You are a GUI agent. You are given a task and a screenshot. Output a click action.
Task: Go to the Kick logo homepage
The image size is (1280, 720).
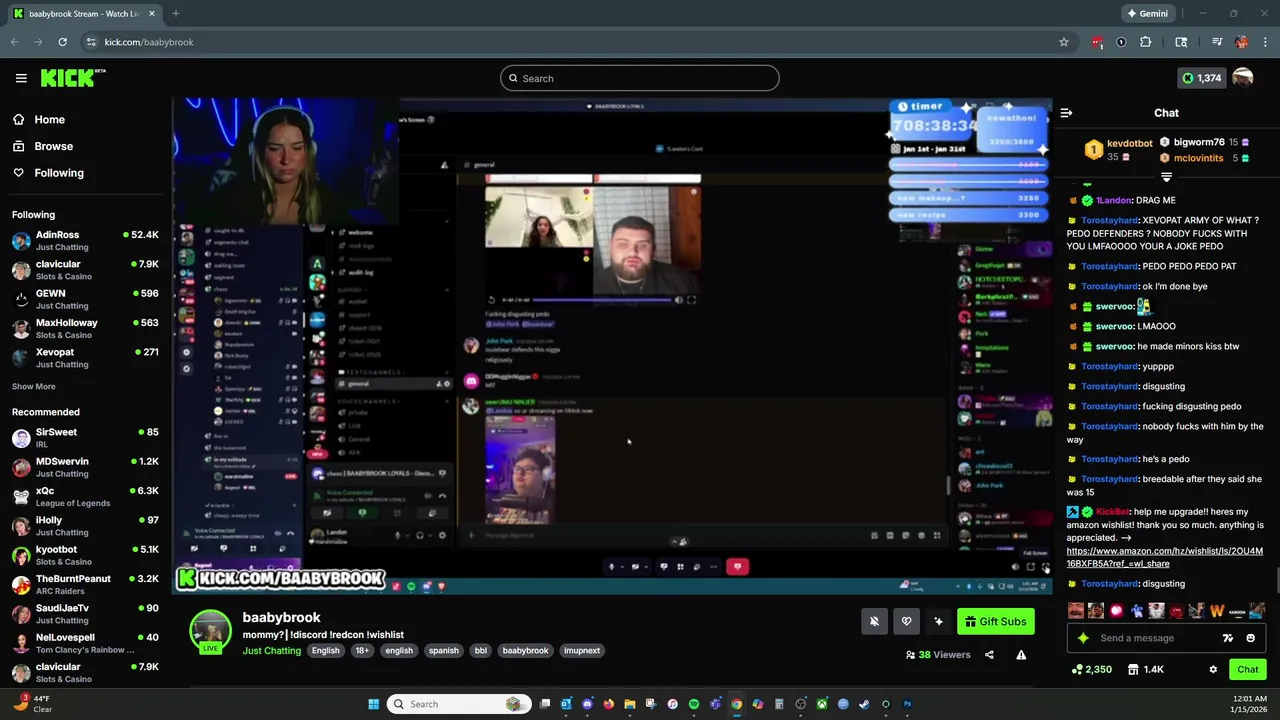click(x=72, y=78)
